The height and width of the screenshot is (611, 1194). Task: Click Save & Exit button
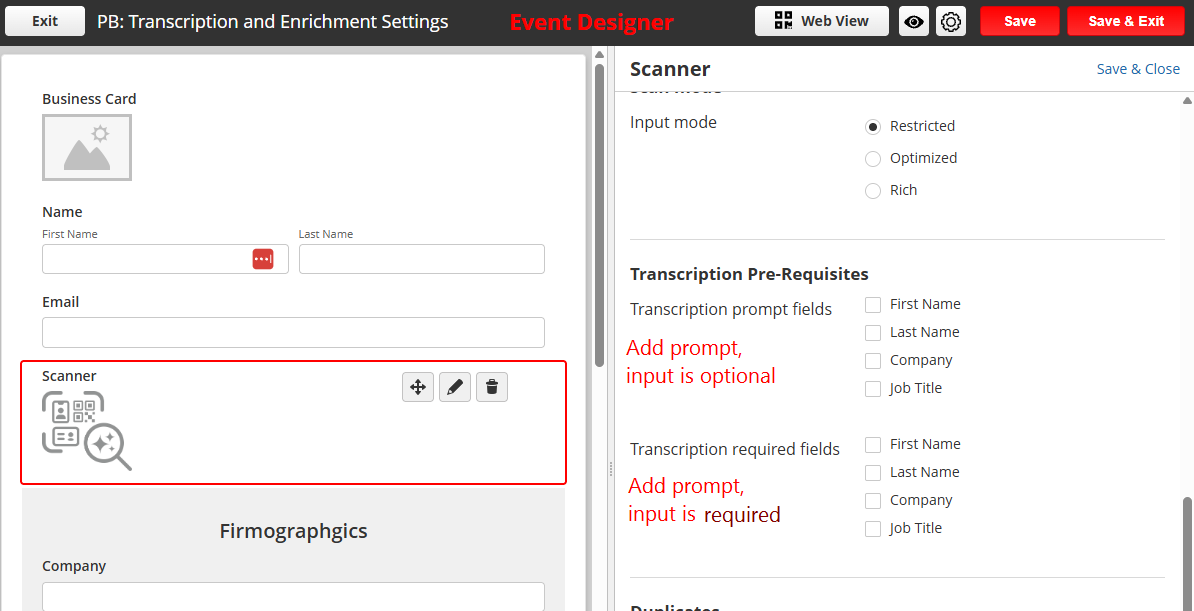(1126, 21)
